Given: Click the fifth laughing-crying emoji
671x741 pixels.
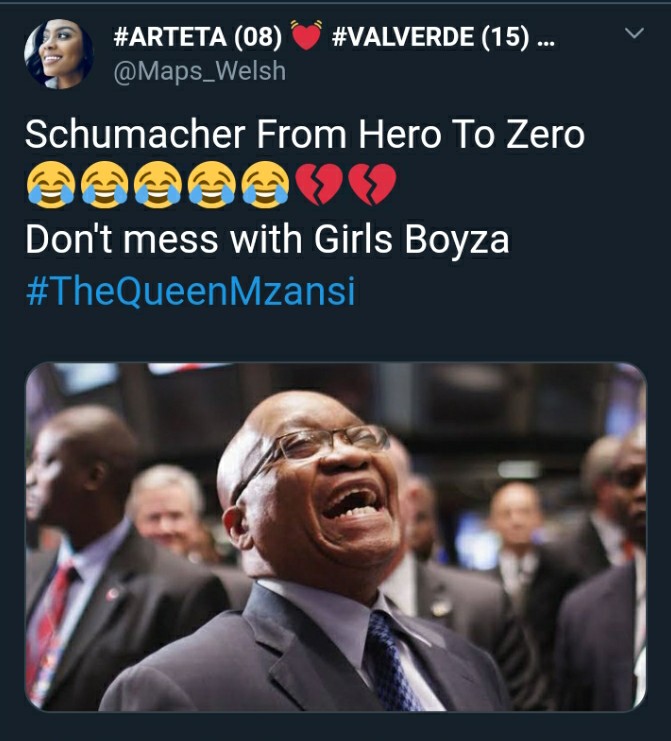Looking at the screenshot, I should [265, 185].
